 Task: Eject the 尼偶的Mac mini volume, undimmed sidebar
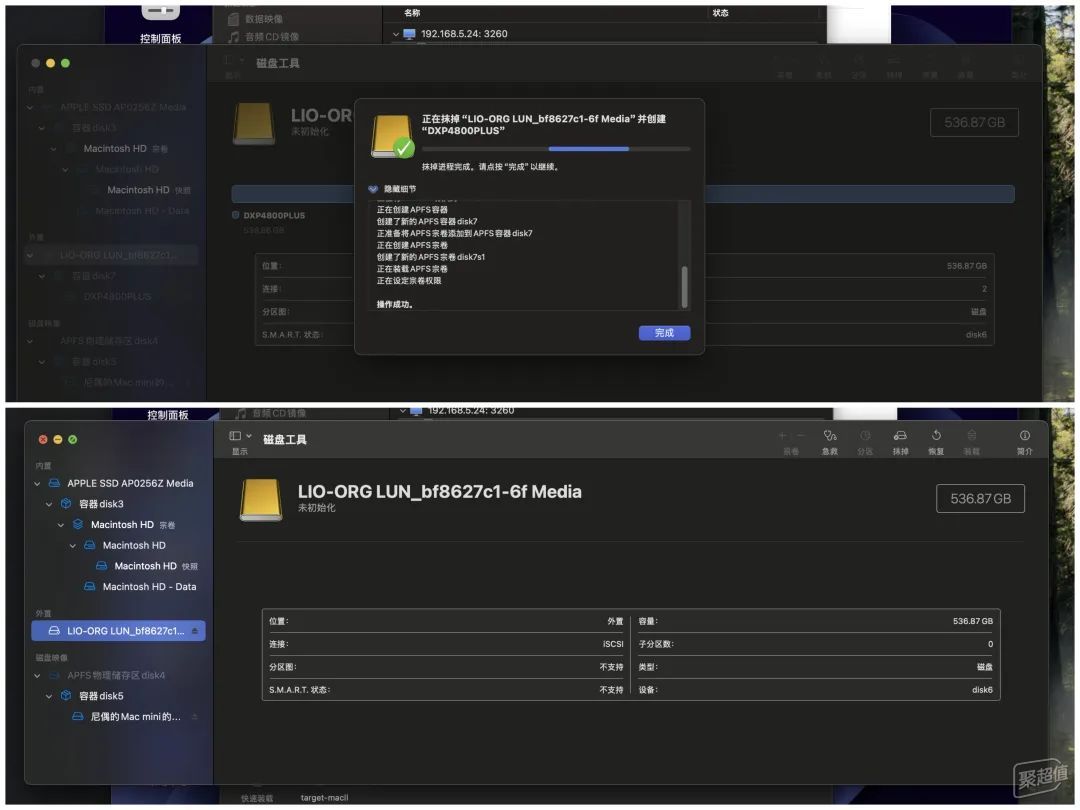tap(195, 716)
